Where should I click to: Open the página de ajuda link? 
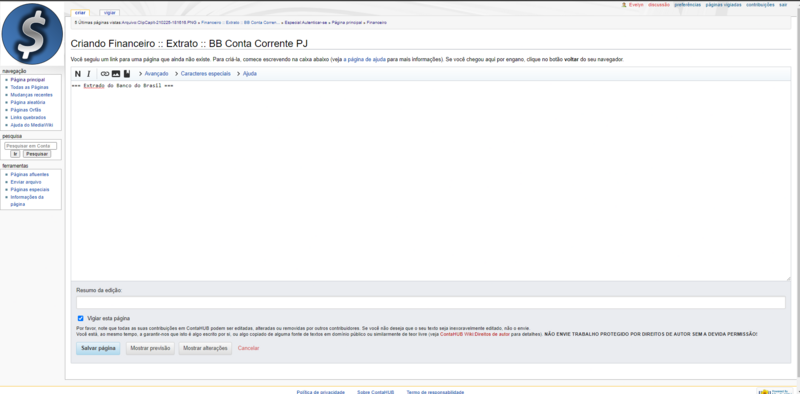point(364,60)
